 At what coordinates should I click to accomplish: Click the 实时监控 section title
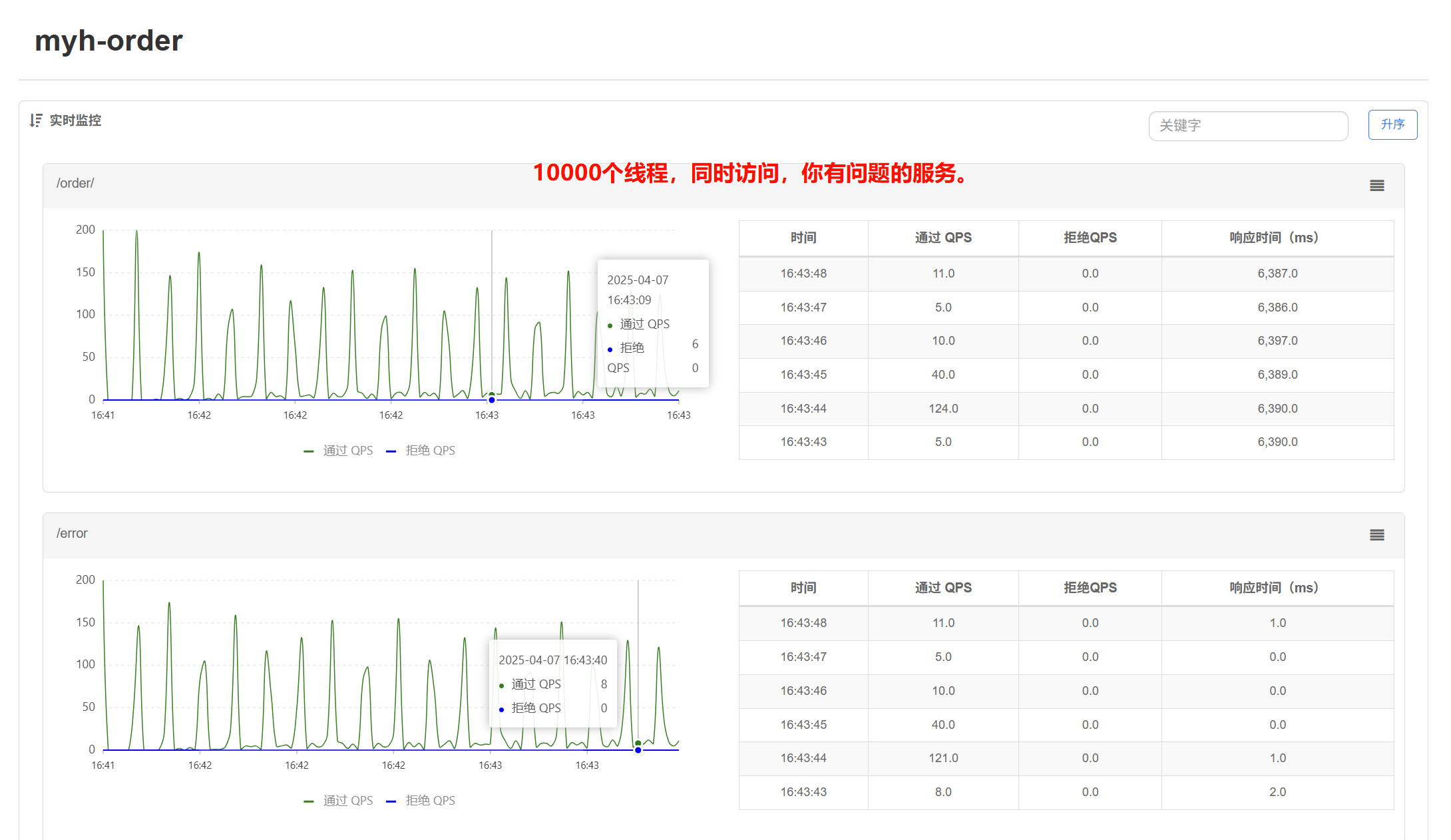point(75,120)
